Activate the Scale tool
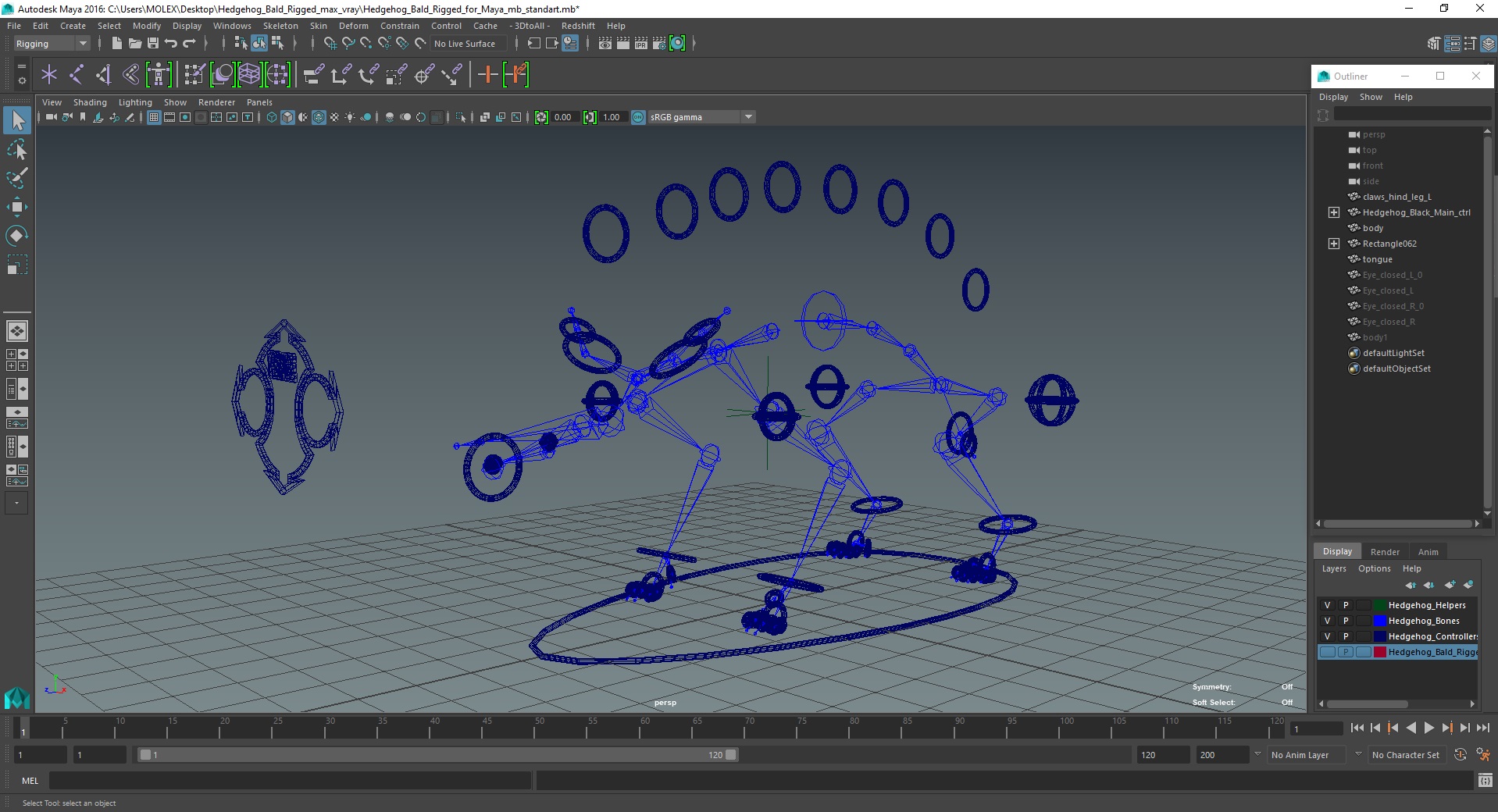1498x812 pixels. [17, 264]
